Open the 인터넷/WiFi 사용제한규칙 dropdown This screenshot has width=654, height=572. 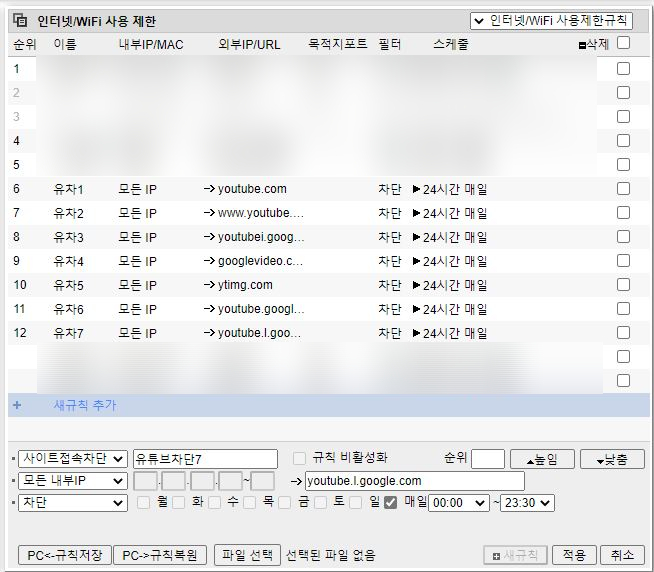pos(551,21)
